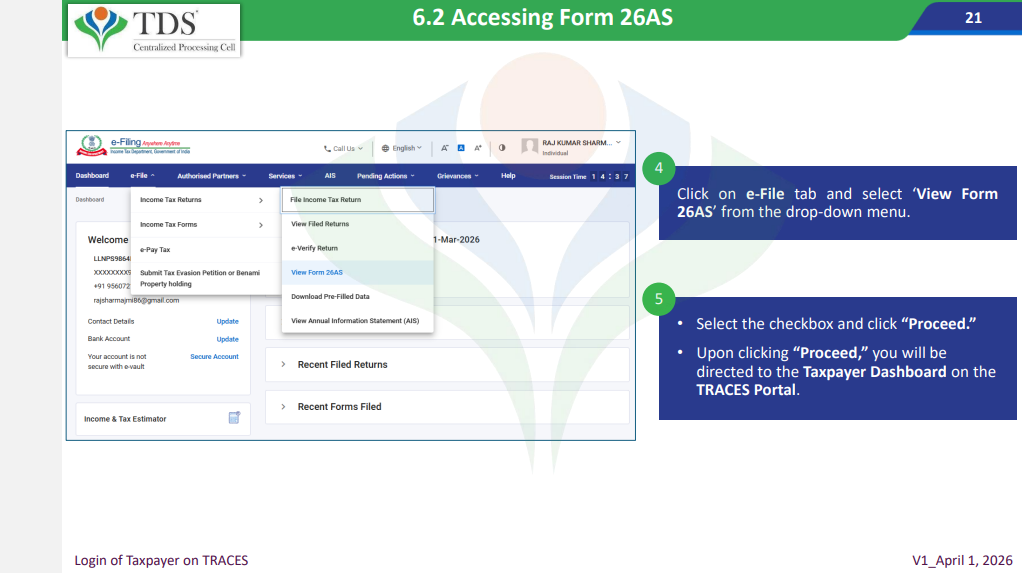
Task: Switch to the AIS tab
Action: coord(330,176)
